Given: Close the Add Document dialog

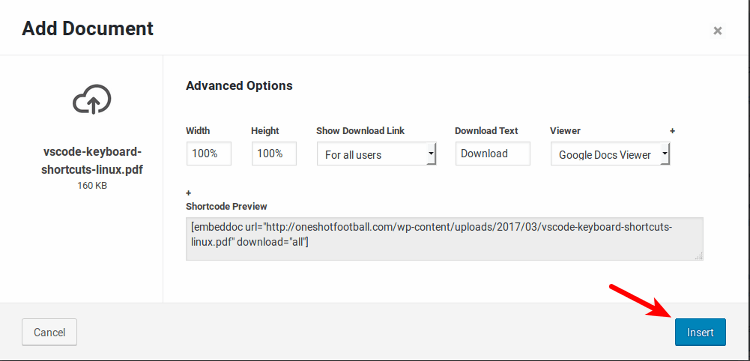Looking at the screenshot, I should pyautogui.click(x=717, y=31).
